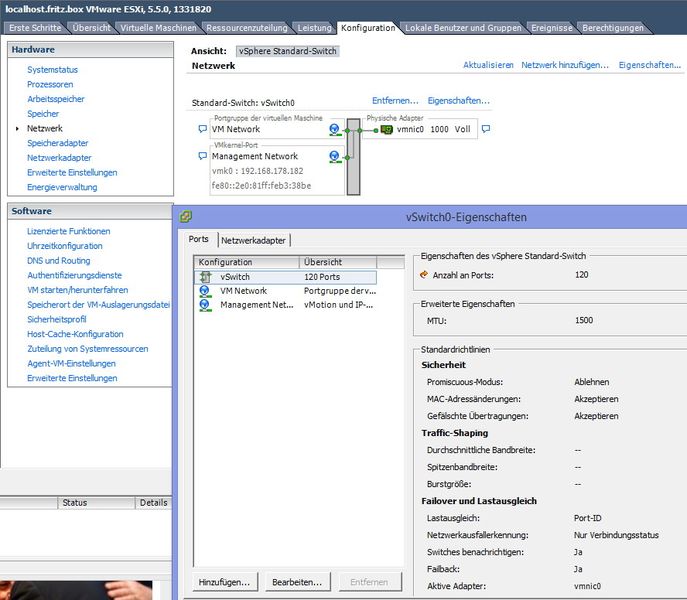The image size is (687, 600).
Task: Open Speicheradapter in Hardware panel
Action: coord(57,143)
